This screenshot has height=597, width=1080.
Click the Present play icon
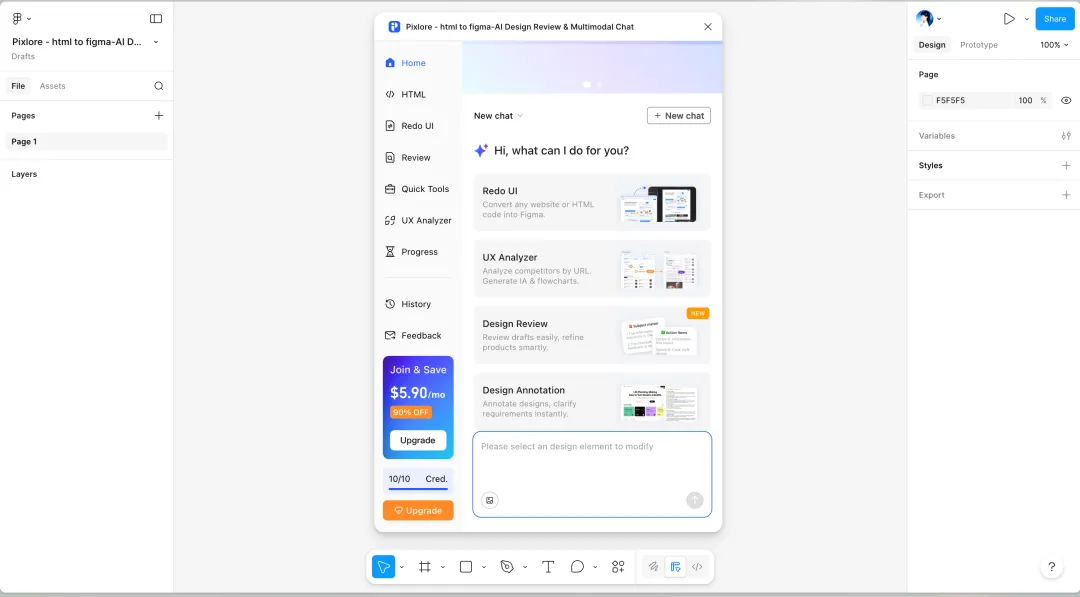pyautogui.click(x=1009, y=19)
